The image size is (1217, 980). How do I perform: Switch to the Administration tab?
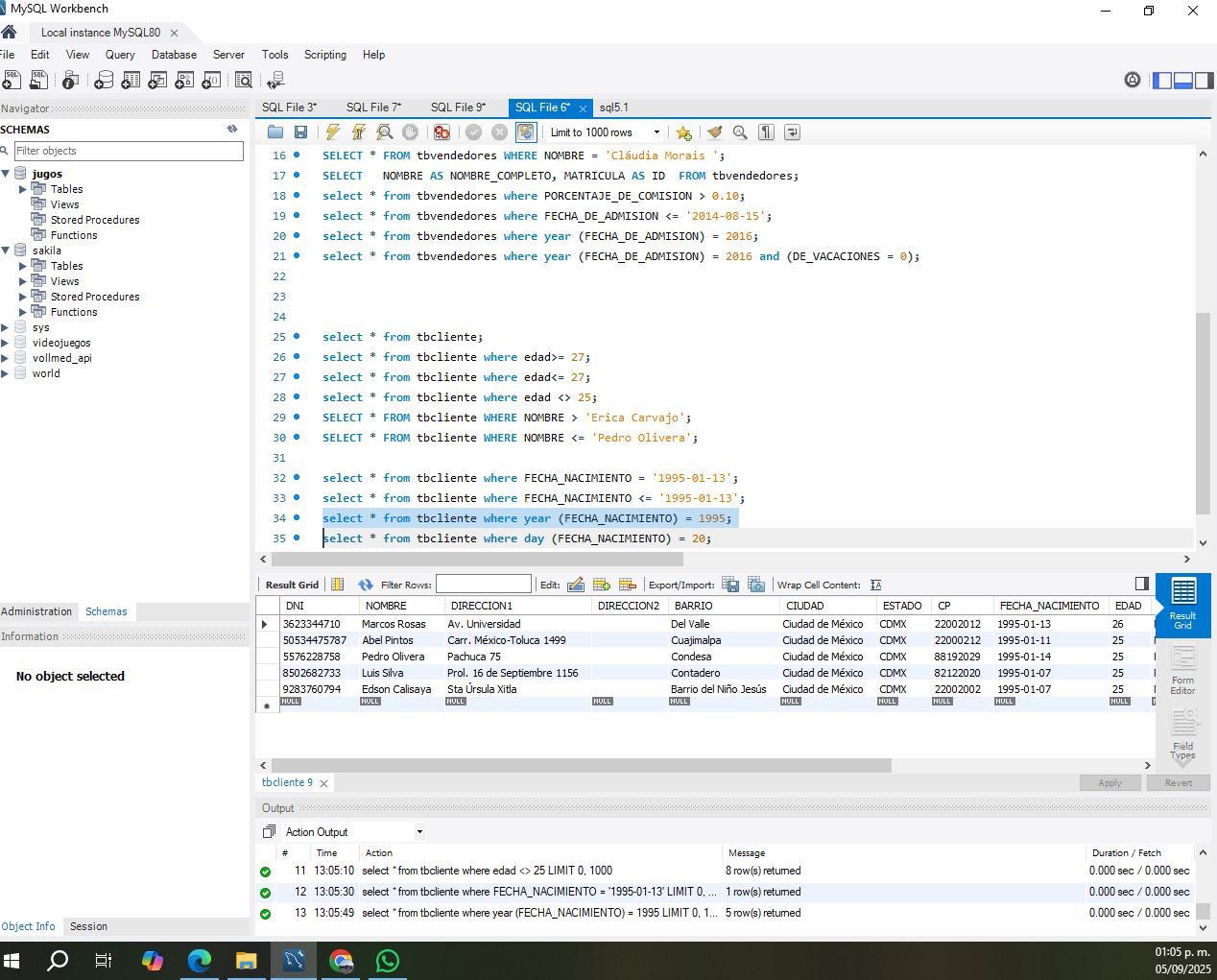pyautogui.click(x=36, y=611)
